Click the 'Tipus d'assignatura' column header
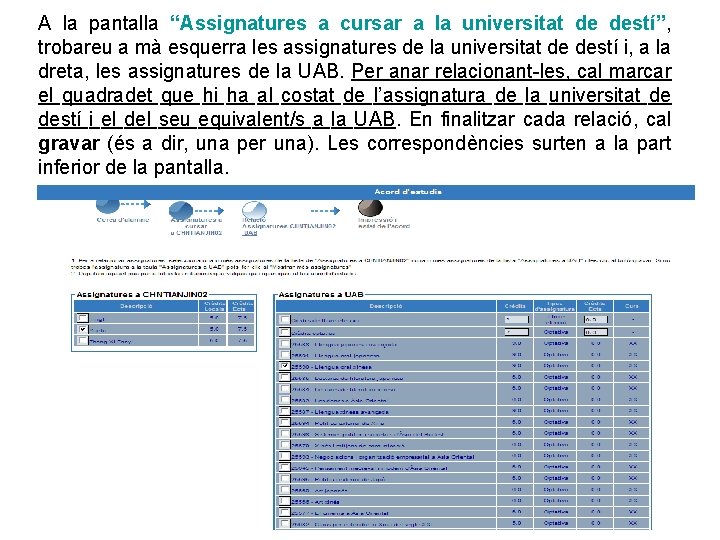This screenshot has width=720, height=540. click(556, 306)
